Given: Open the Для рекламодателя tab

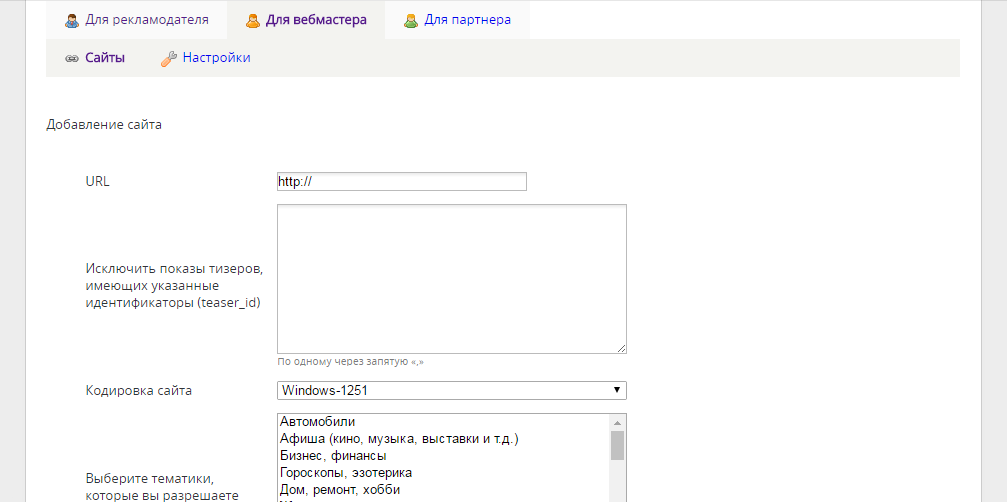Looking at the screenshot, I should (x=147, y=20).
